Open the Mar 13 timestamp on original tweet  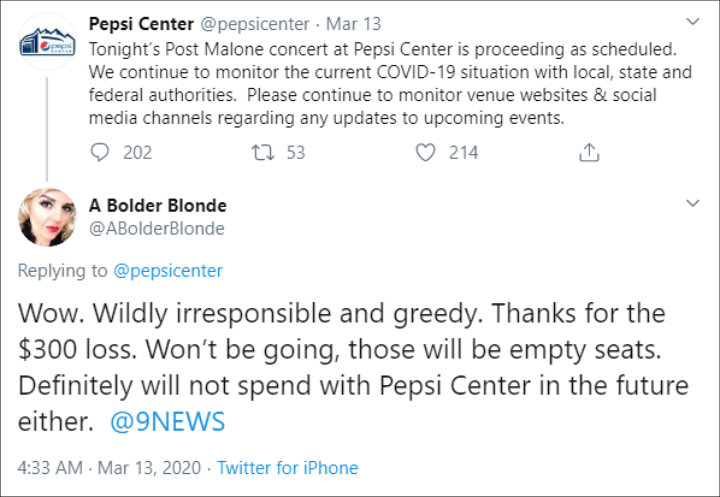(354, 24)
